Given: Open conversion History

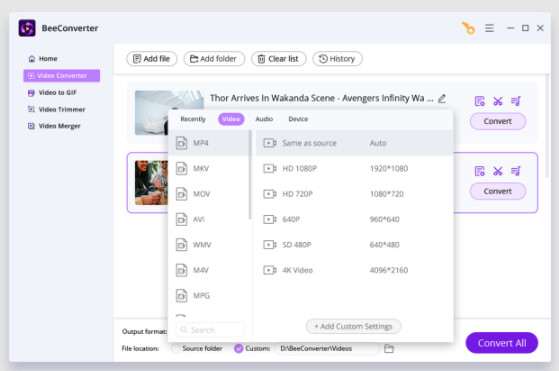Looking at the screenshot, I should point(337,59).
